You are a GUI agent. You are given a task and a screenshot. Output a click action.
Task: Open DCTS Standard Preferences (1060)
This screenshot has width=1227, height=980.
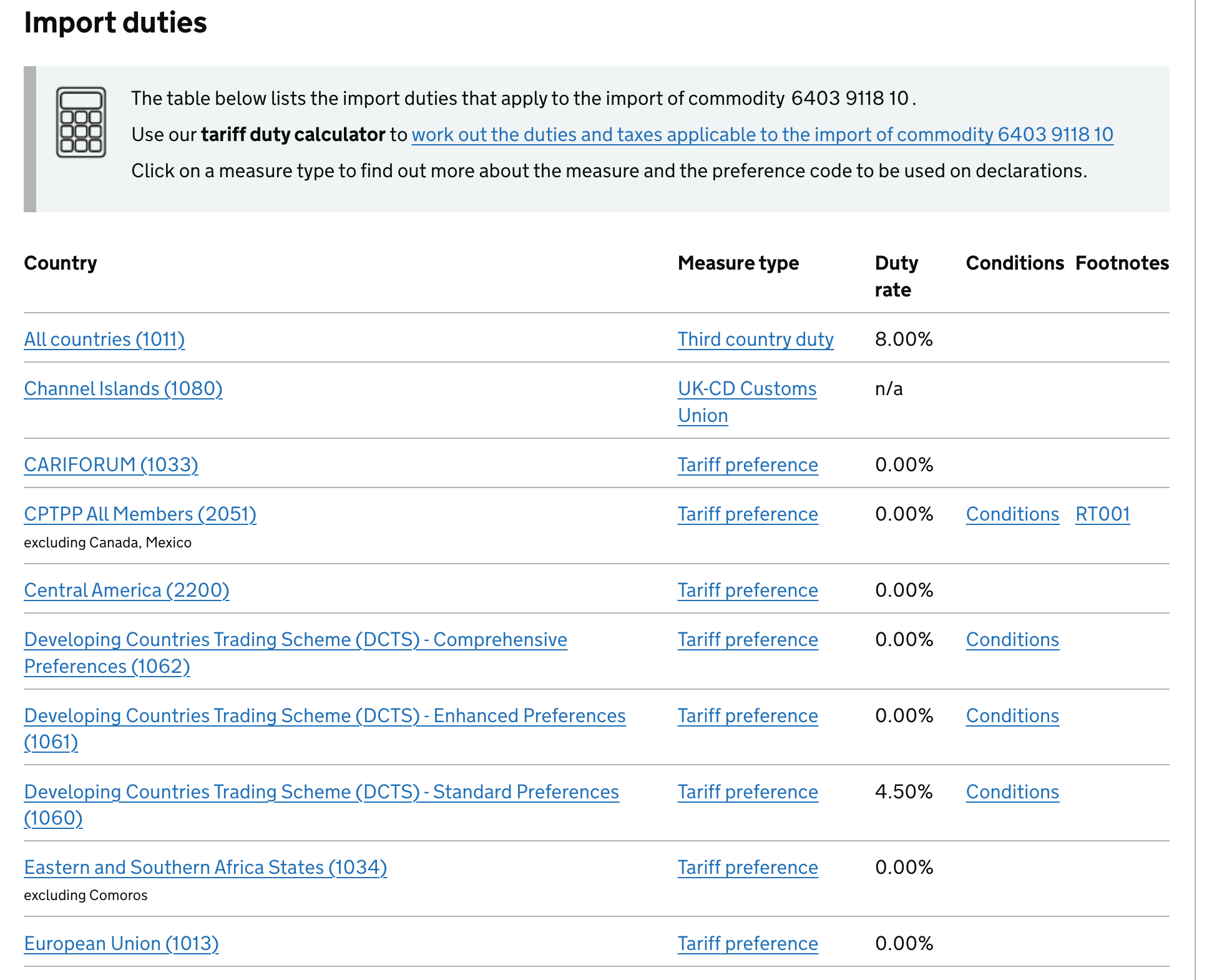click(321, 791)
